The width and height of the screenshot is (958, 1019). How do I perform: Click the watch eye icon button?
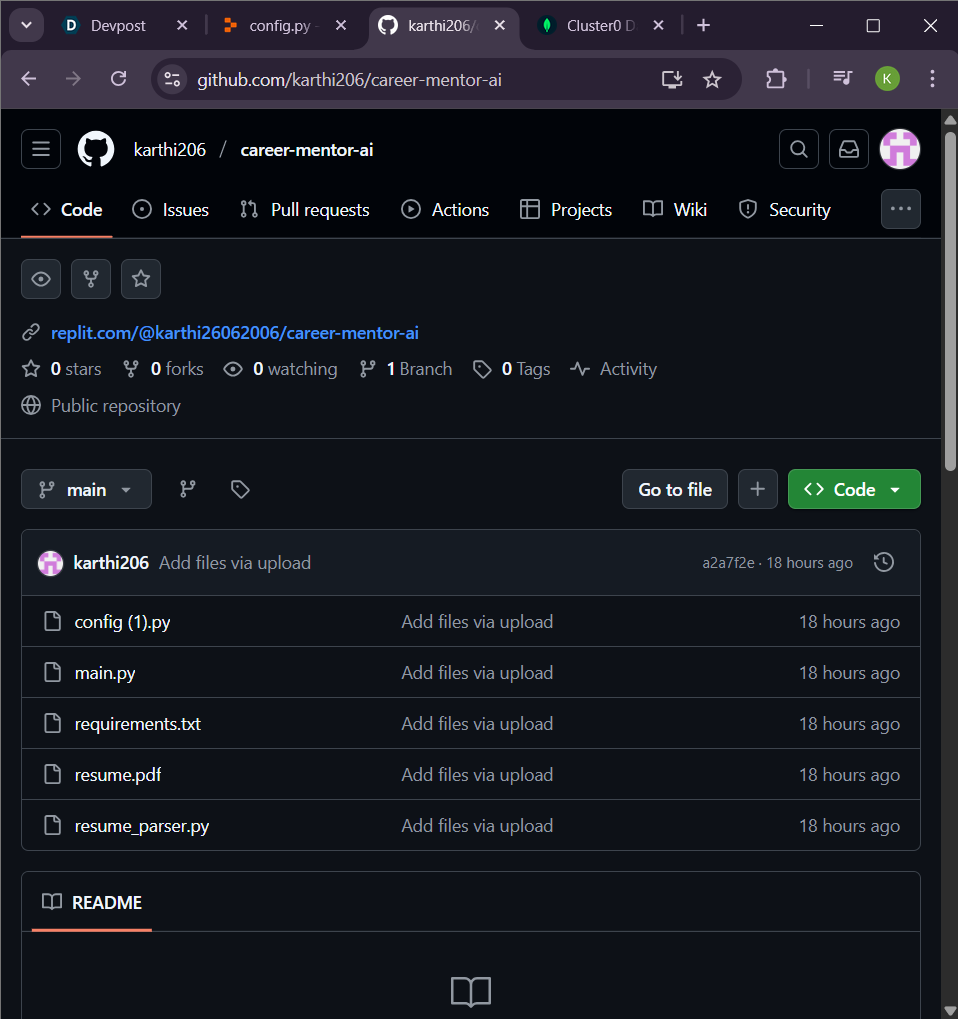tap(41, 279)
